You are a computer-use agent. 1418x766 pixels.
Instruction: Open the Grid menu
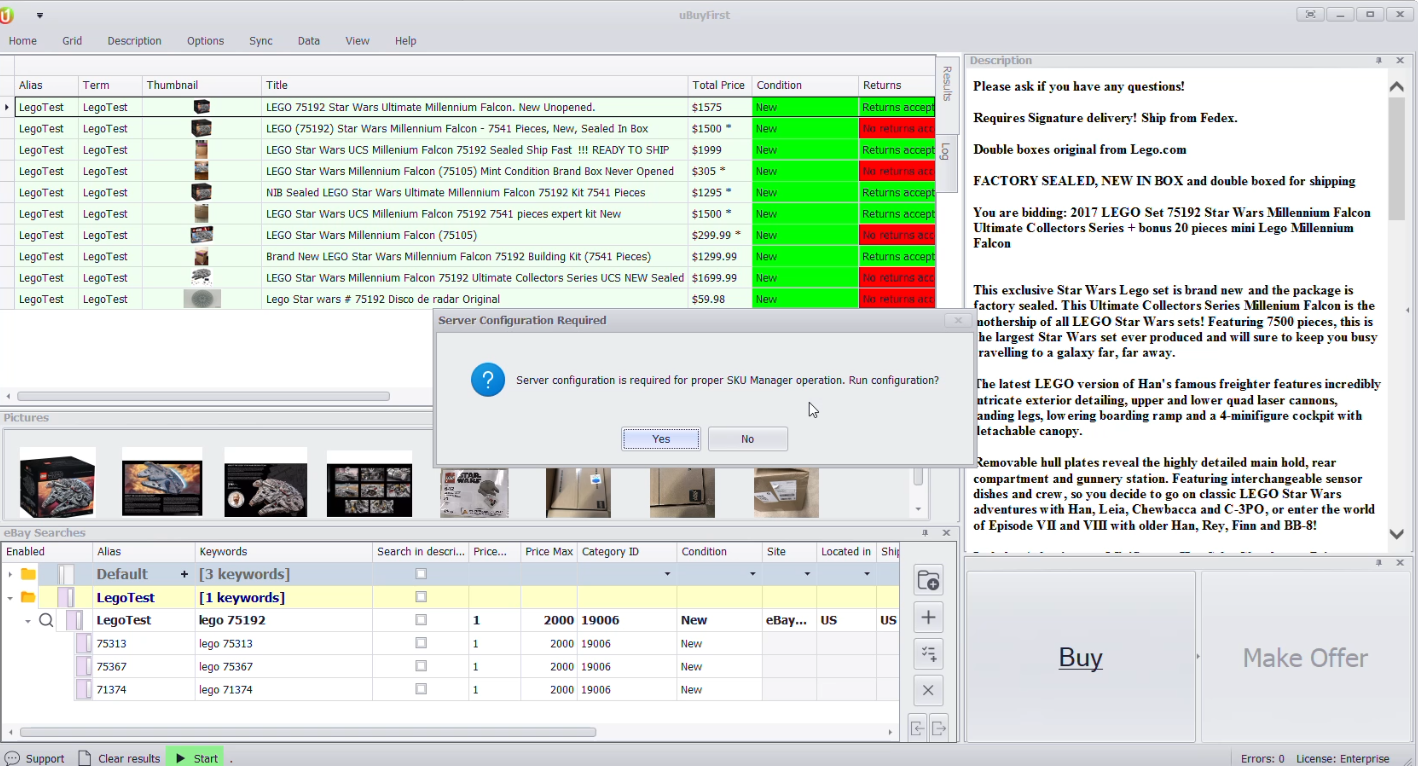tap(72, 41)
